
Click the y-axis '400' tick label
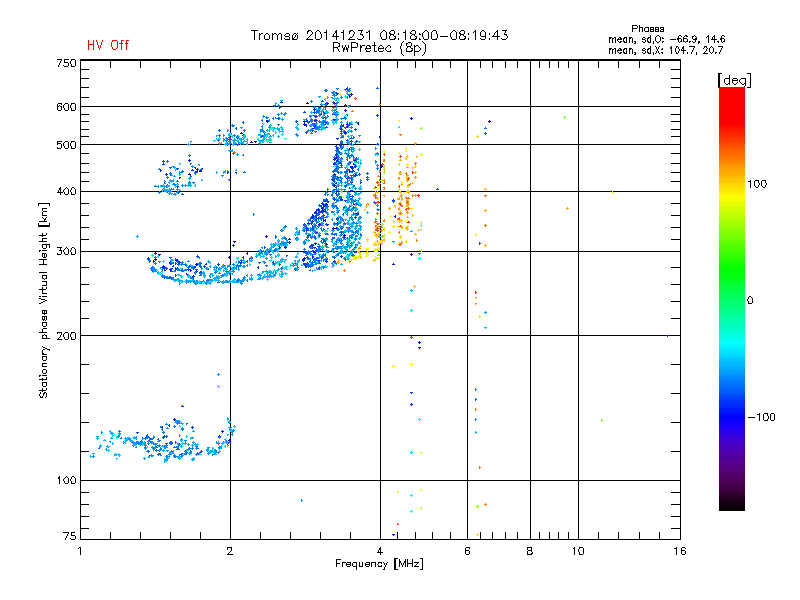66,191
